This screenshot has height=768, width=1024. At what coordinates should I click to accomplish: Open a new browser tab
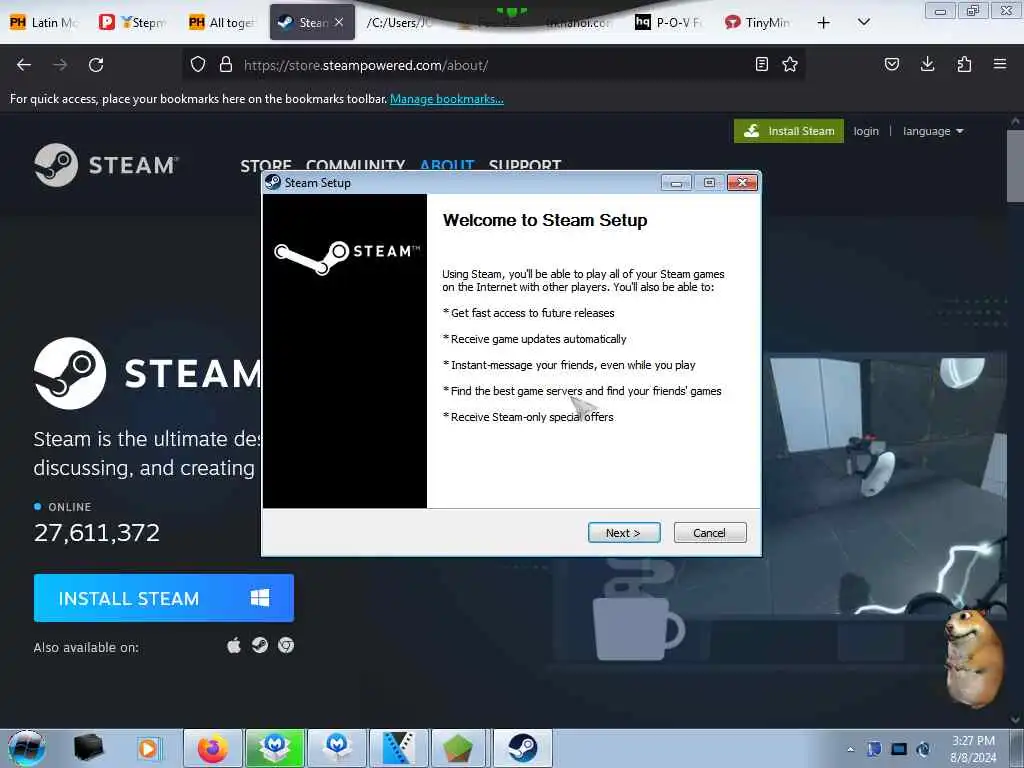(824, 23)
